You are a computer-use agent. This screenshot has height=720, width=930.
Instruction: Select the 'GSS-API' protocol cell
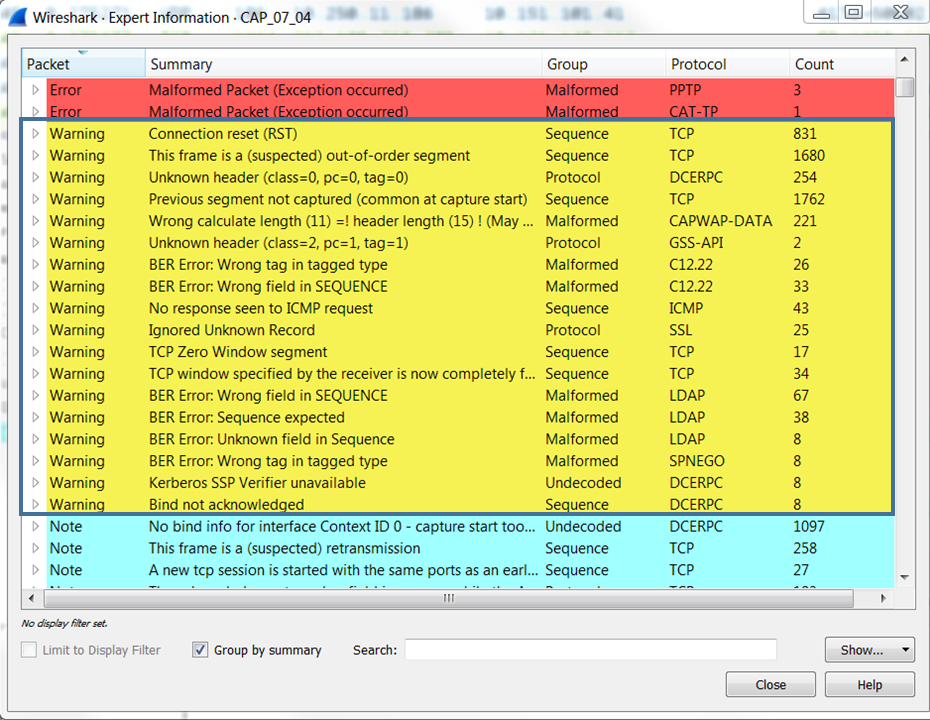(696, 243)
